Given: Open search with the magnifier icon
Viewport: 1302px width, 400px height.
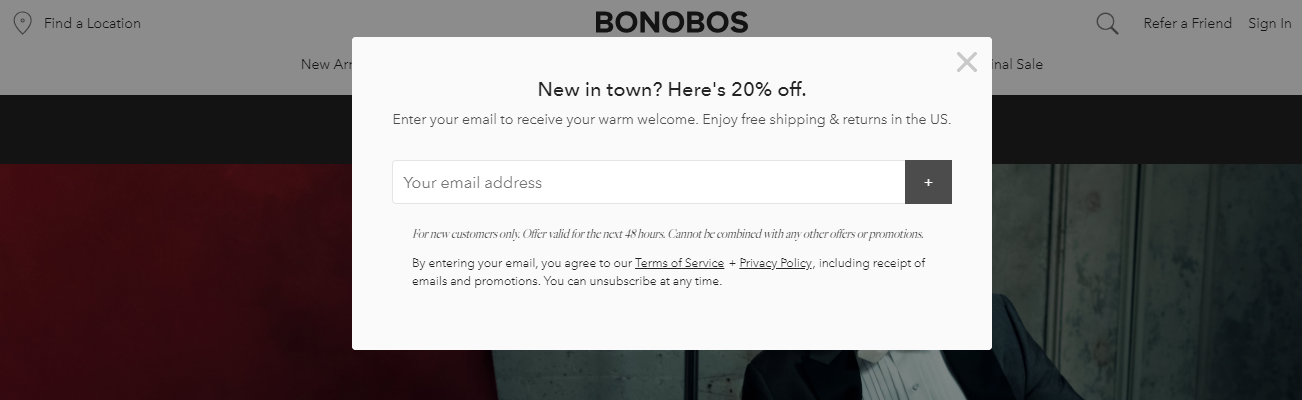Looking at the screenshot, I should point(1107,23).
